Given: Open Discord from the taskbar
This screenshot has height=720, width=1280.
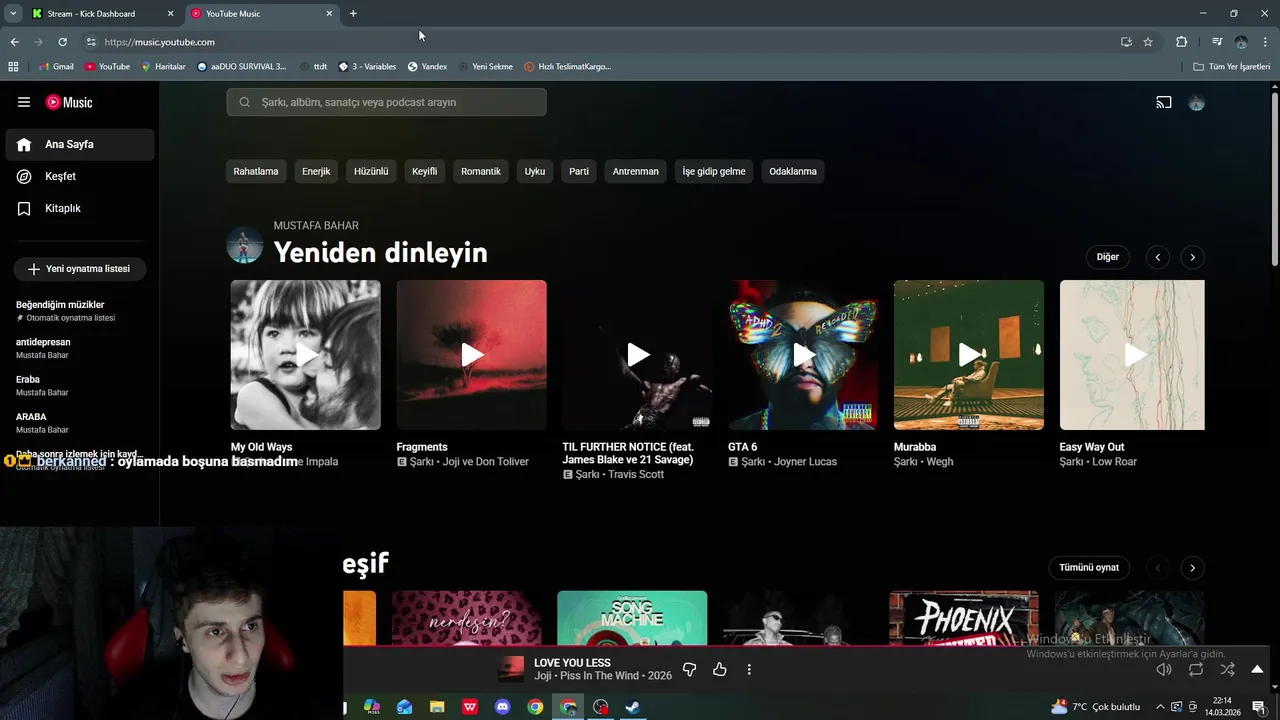Looking at the screenshot, I should pyautogui.click(x=503, y=707).
